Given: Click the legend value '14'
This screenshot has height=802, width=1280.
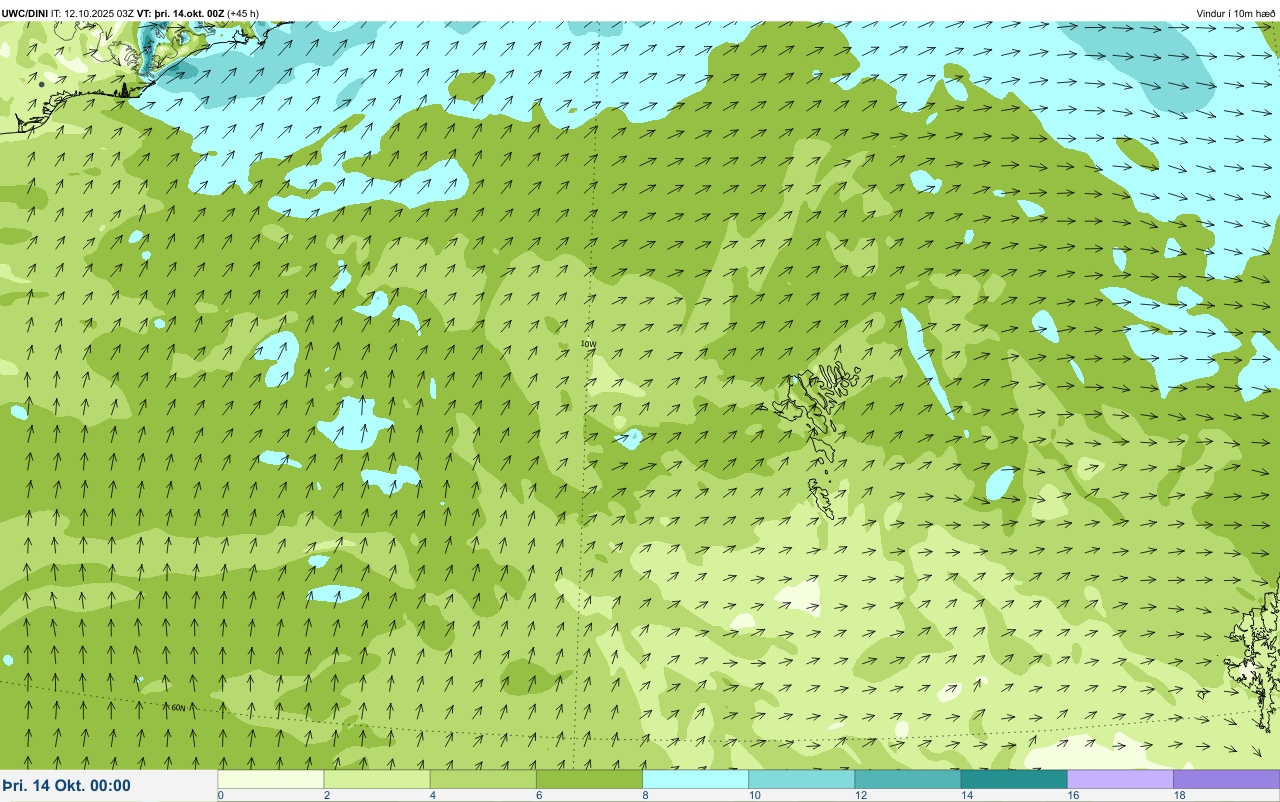Looking at the screenshot, I should coord(967,795).
